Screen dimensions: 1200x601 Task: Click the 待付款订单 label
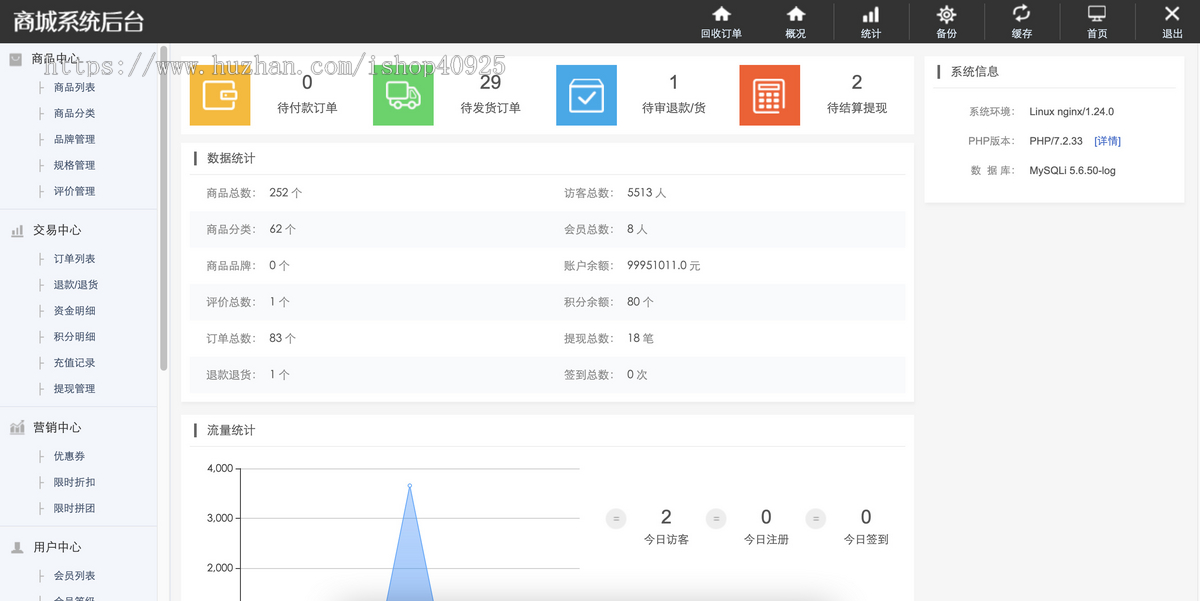pos(307,108)
